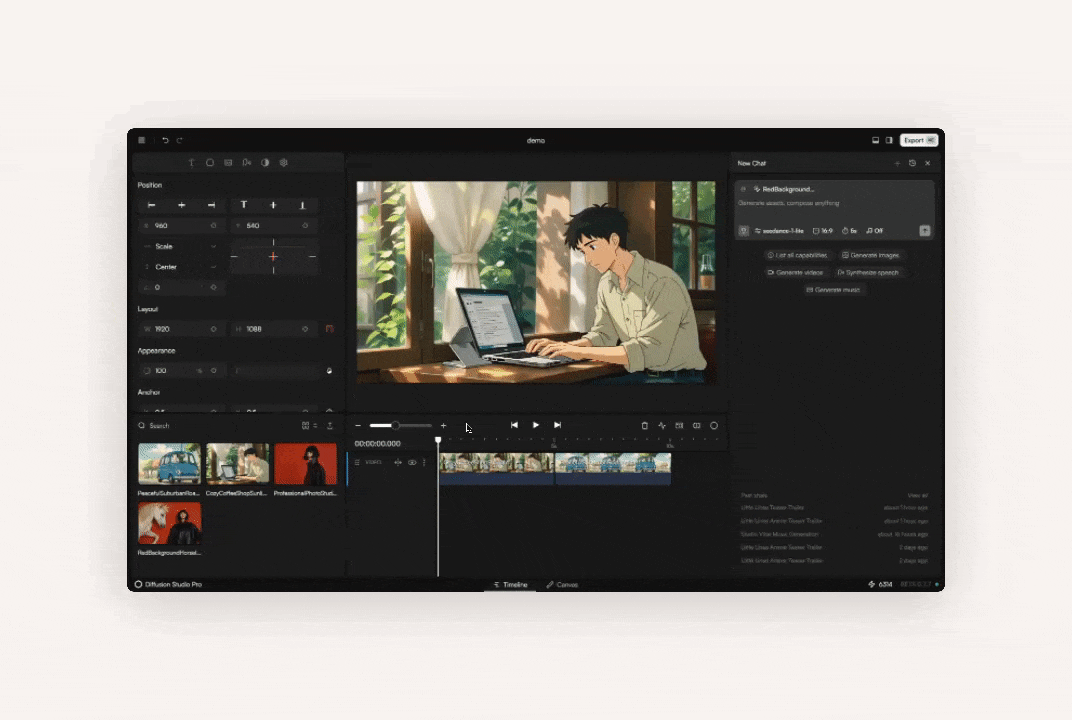
Task: Open the toolbar settings gear icon
Action: coord(283,162)
